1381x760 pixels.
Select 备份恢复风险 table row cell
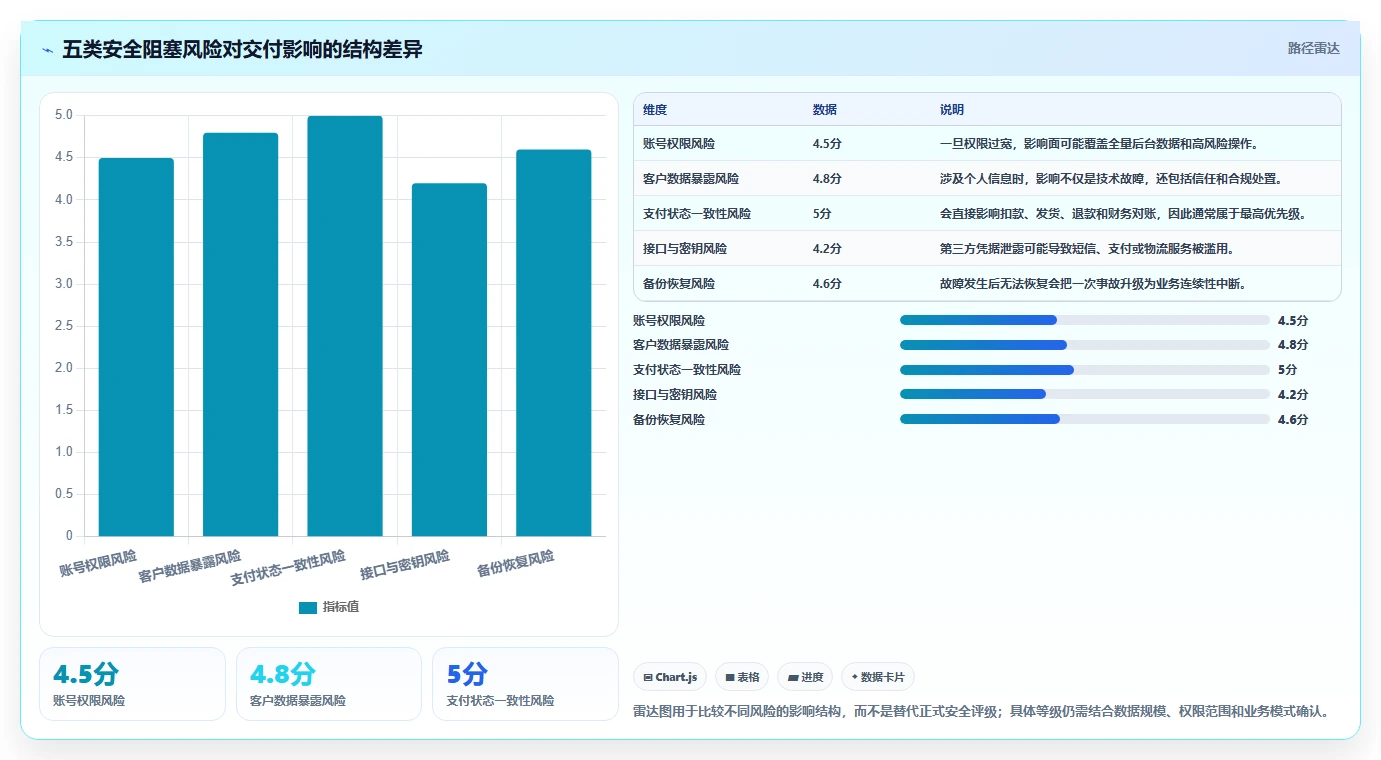(679, 284)
